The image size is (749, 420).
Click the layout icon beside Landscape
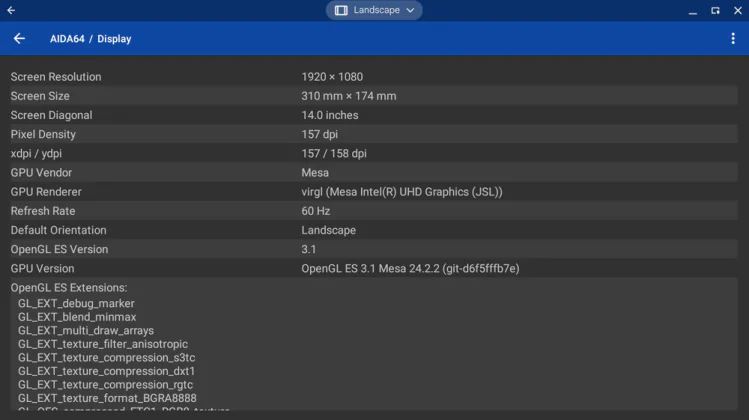coord(341,10)
